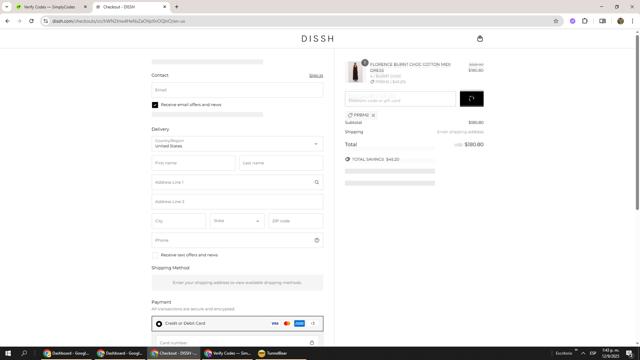640x360 pixels.
Task: Click the help icon in Phone field
Action: coord(317,240)
